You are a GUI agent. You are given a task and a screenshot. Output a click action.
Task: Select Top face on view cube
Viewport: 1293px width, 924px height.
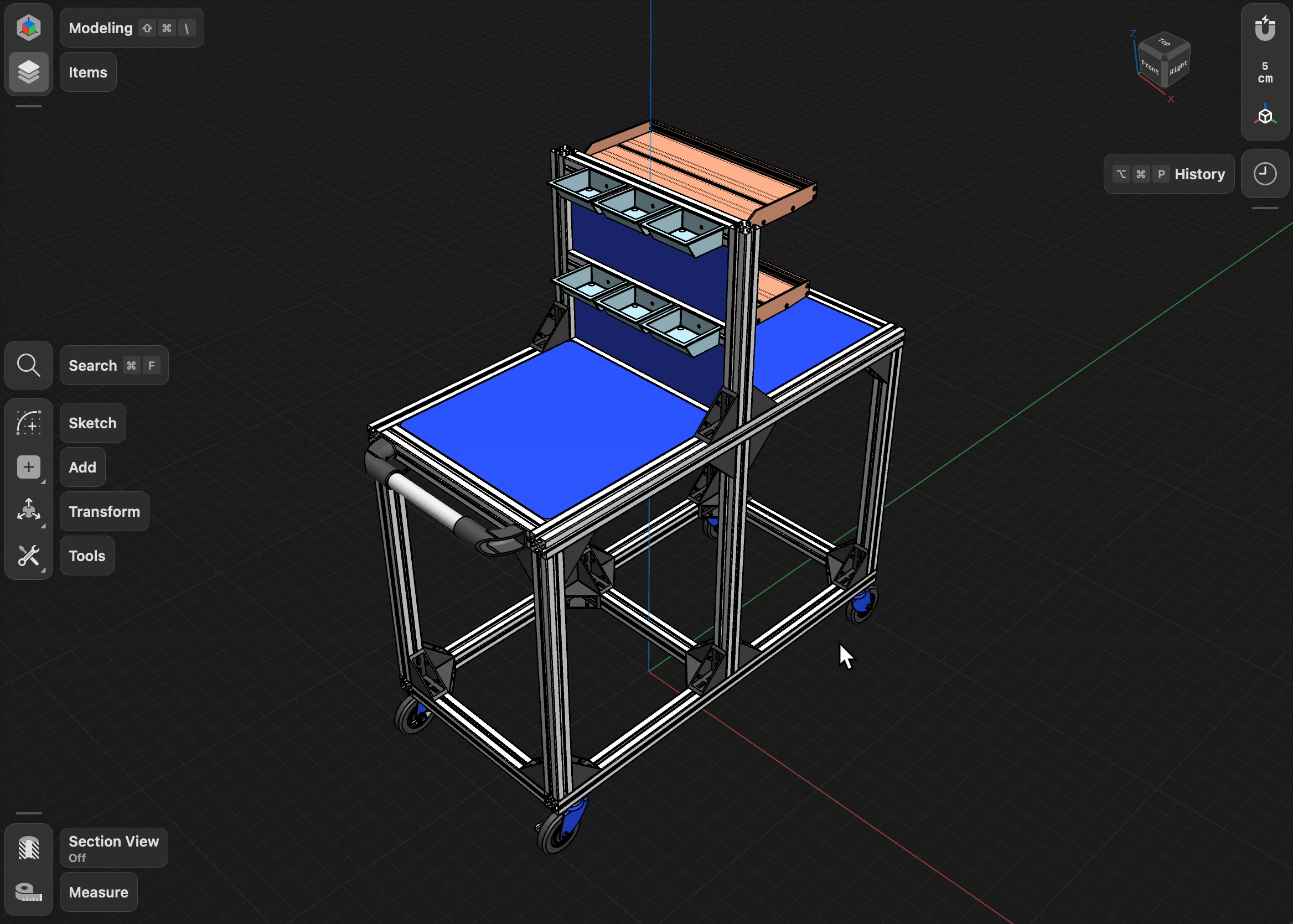click(1165, 43)
